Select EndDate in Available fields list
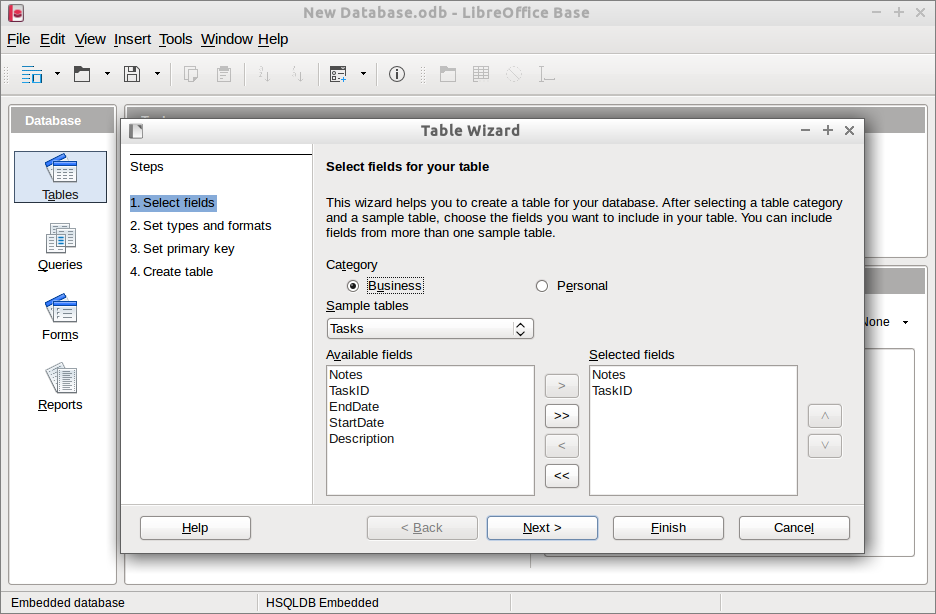 pyautogui.click(x=354, y=407)
